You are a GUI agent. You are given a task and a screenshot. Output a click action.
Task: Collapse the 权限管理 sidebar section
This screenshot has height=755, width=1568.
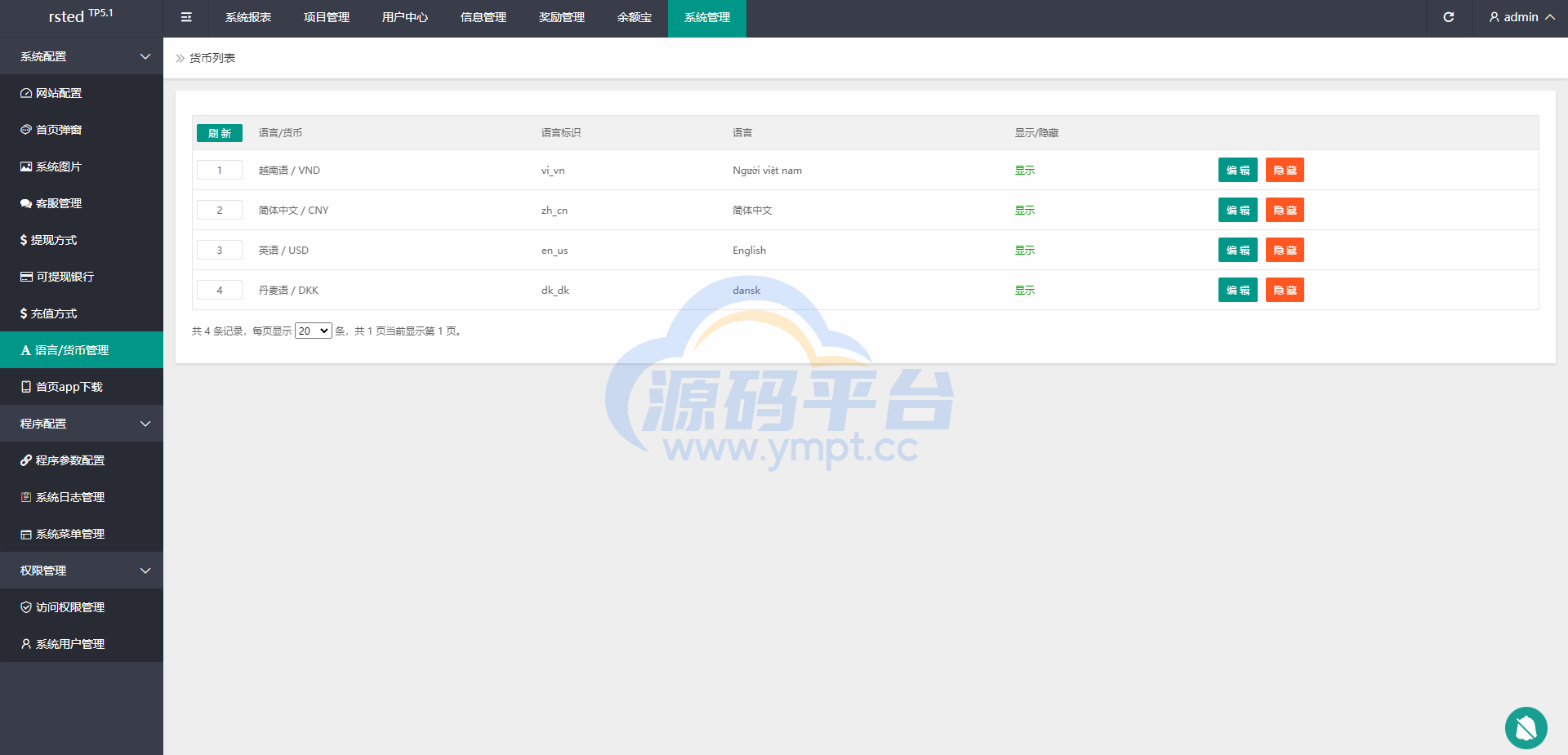pyautogui.click(x=82, y=571)
